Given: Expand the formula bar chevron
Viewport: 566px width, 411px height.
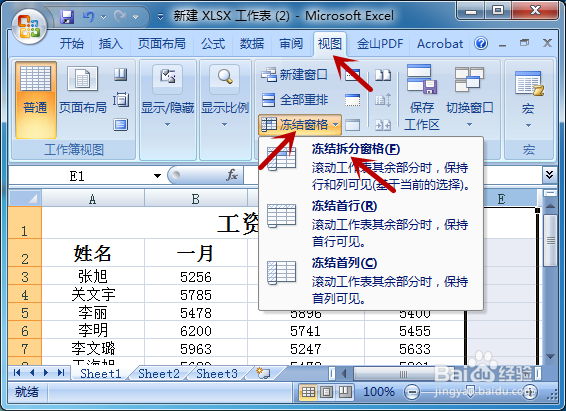Looking at the screenshot, I should [549, 175].
